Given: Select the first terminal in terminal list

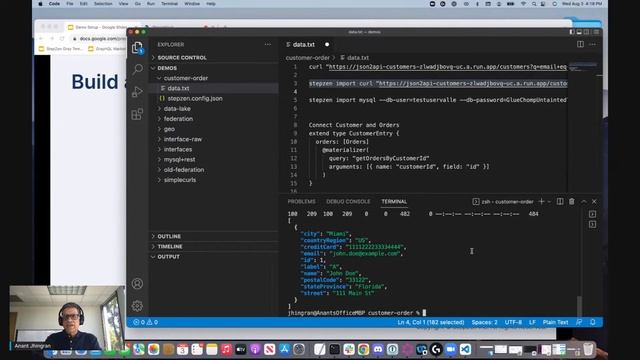Looking at the screenshot, I should pos(593,214).
